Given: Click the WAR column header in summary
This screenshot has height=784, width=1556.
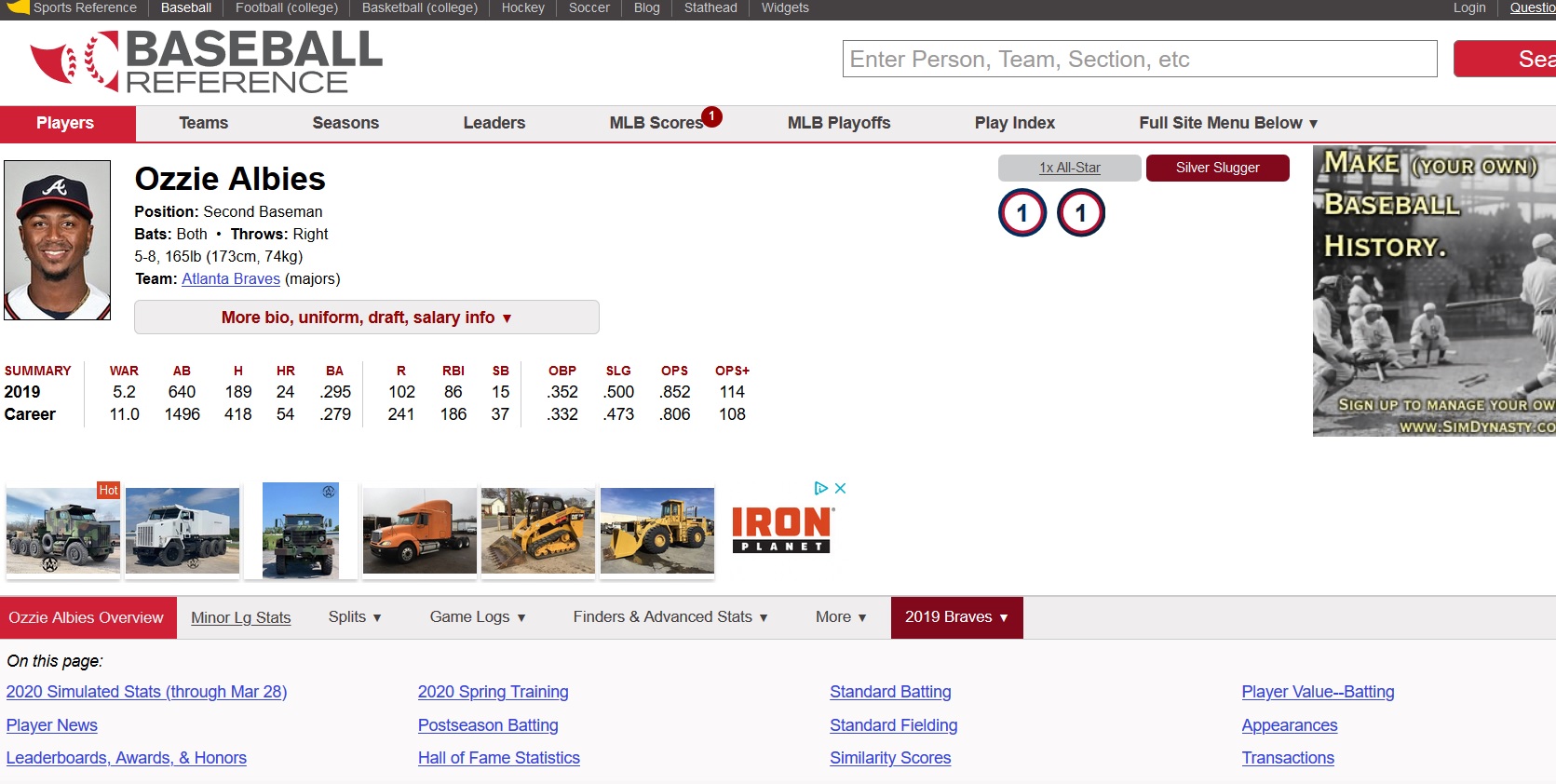Looking at the screenshot, I should pyautogui.click(x=124, y=371).
